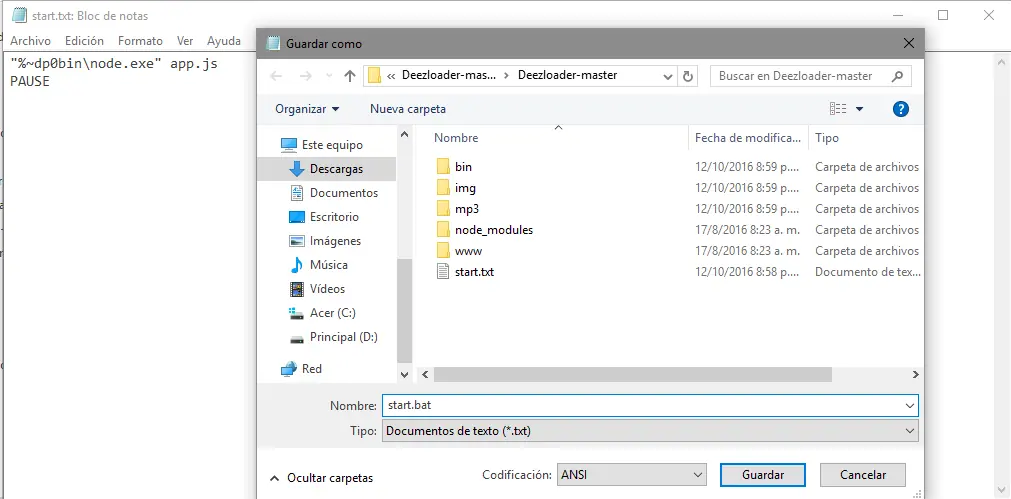Expand the view options dropdown arrow
This screenshot has height=499, width=1011.
coord(859,109)
